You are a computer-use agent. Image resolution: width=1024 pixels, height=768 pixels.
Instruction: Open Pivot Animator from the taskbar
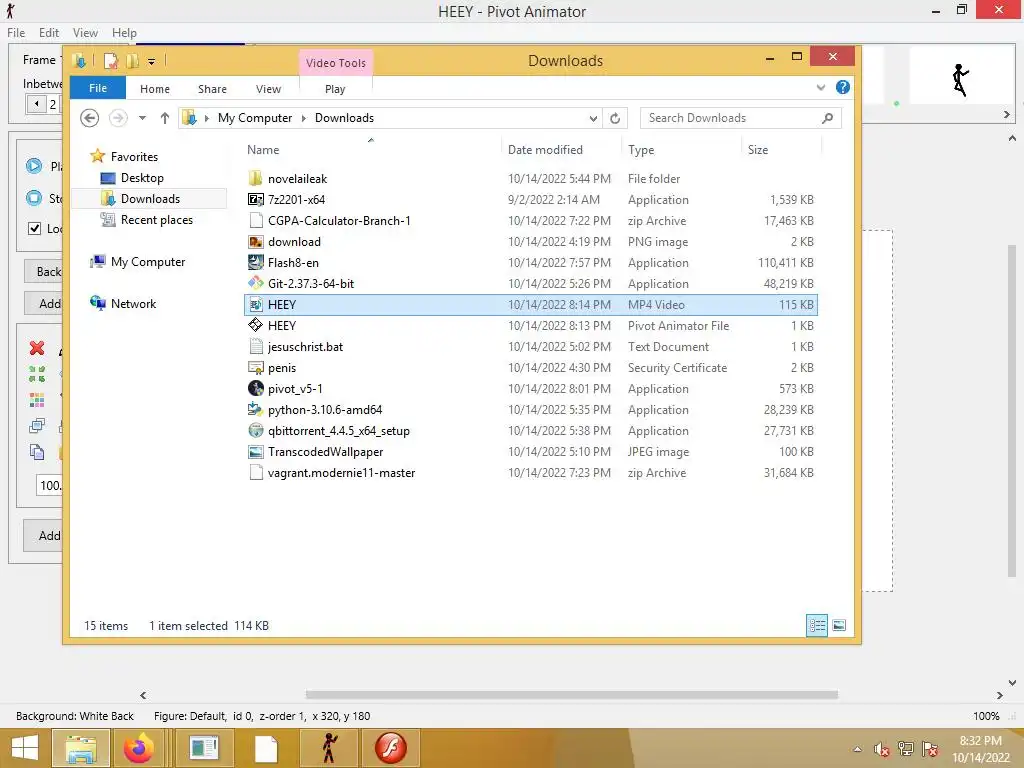coord(329,748)
